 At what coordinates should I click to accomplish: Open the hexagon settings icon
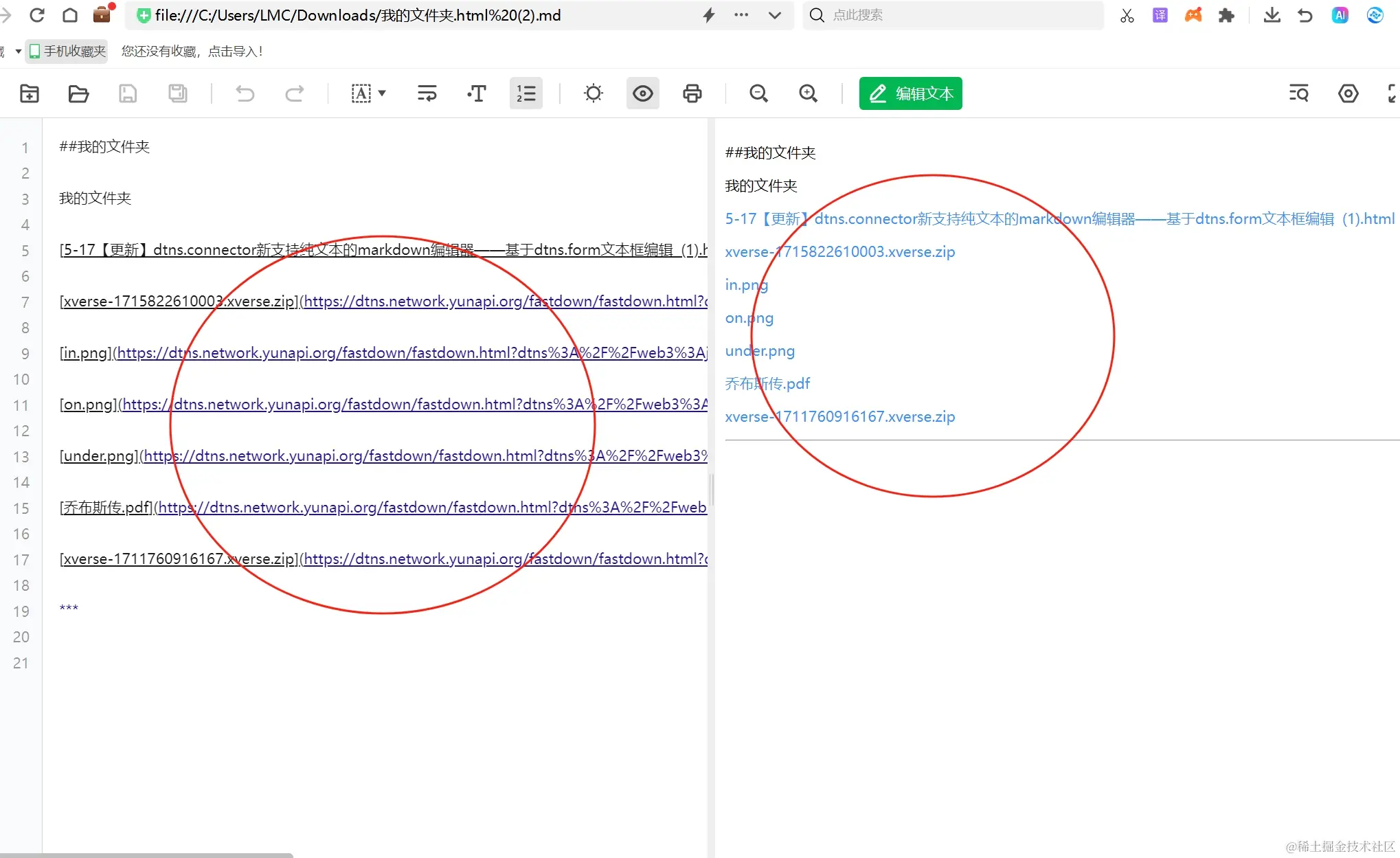[x=1348, y=93]
